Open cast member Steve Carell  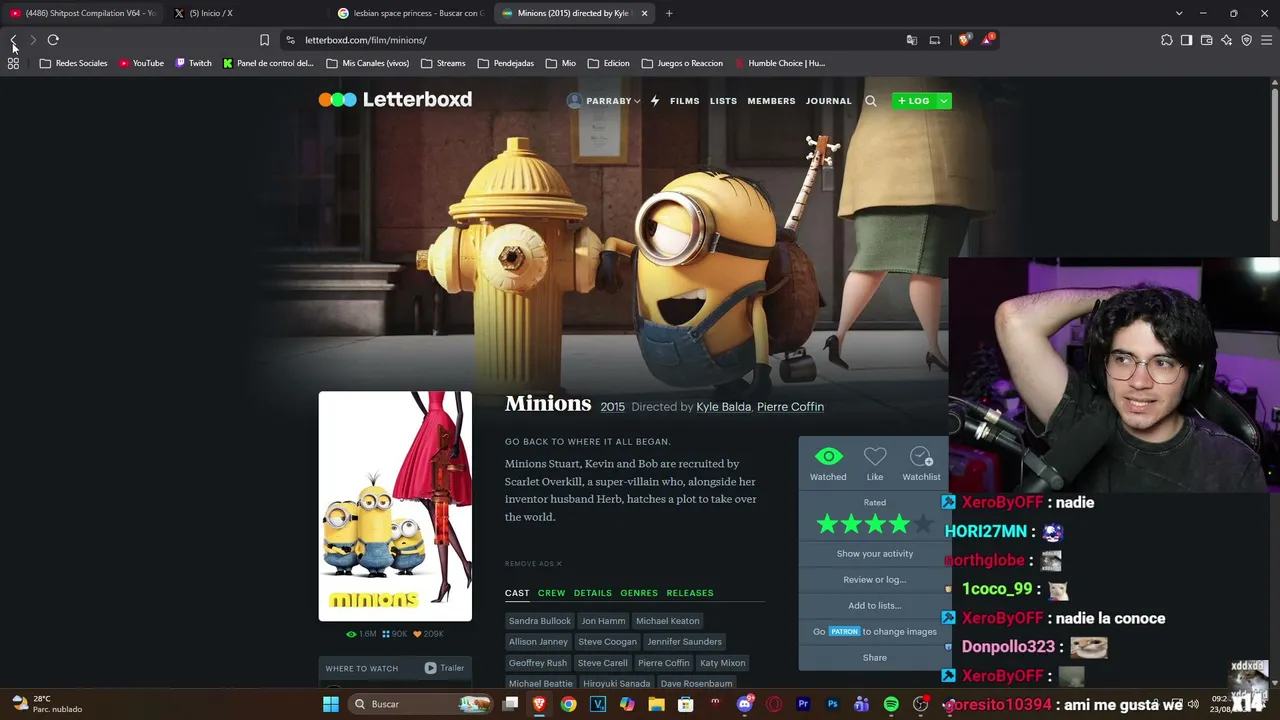tap(603, 663)
